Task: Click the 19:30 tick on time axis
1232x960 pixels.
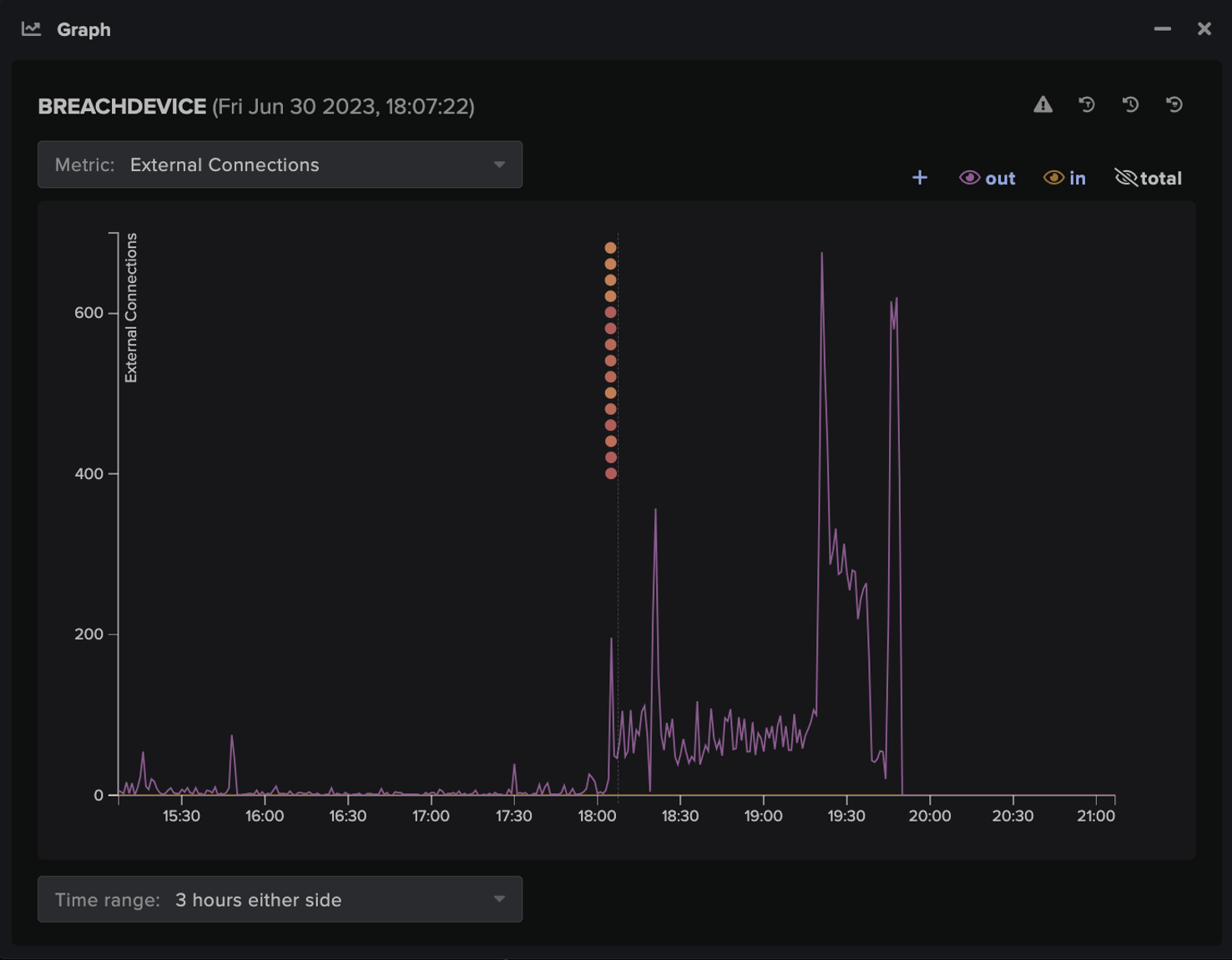Action: point(846,816)
